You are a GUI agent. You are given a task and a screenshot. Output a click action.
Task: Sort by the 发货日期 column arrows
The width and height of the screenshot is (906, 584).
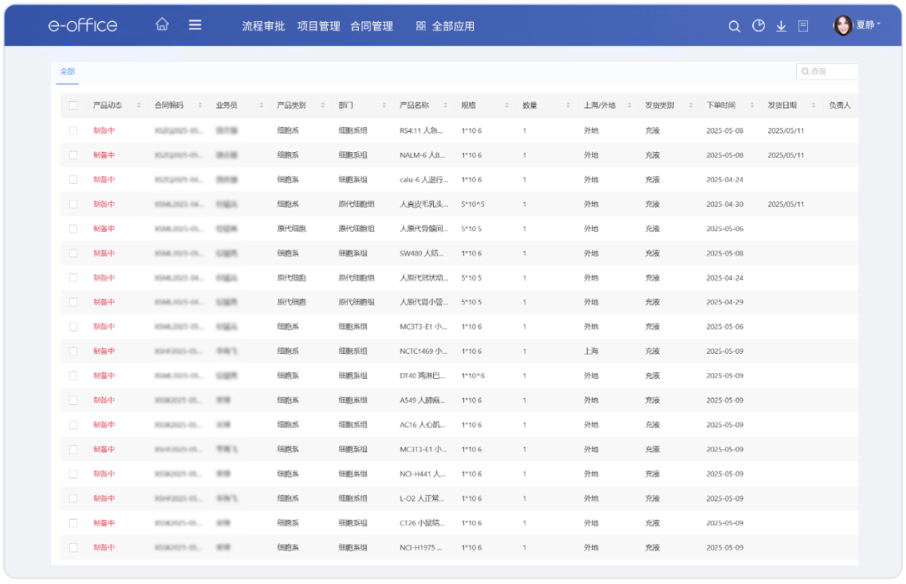tap(813, 105)
